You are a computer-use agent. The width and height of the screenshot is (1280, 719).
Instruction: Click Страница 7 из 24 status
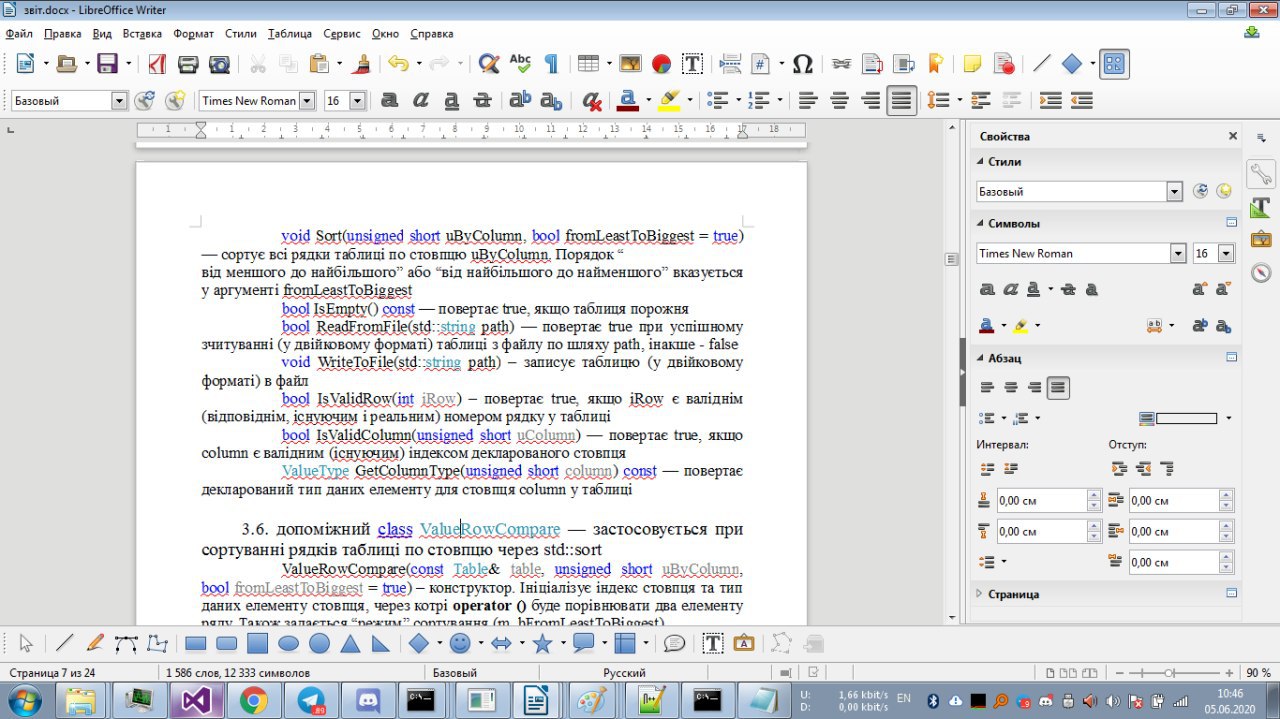pyautogui.click(x=53, y=673)
